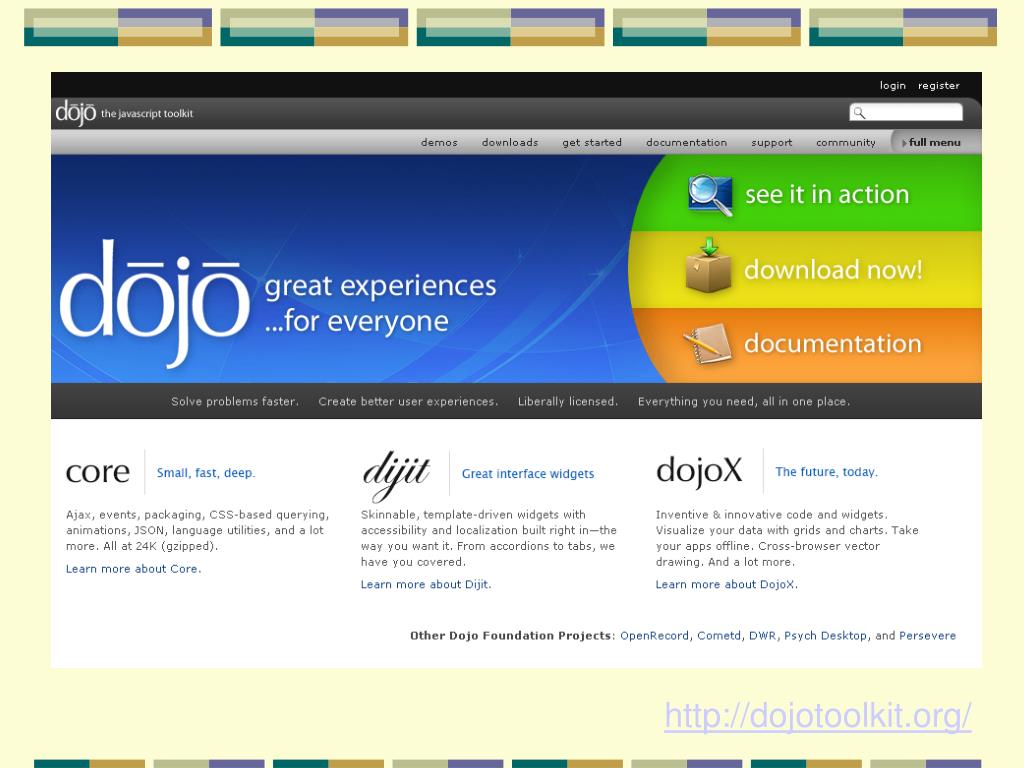Select get started in navigation
1024x768 pixels.
pos(592,142)
